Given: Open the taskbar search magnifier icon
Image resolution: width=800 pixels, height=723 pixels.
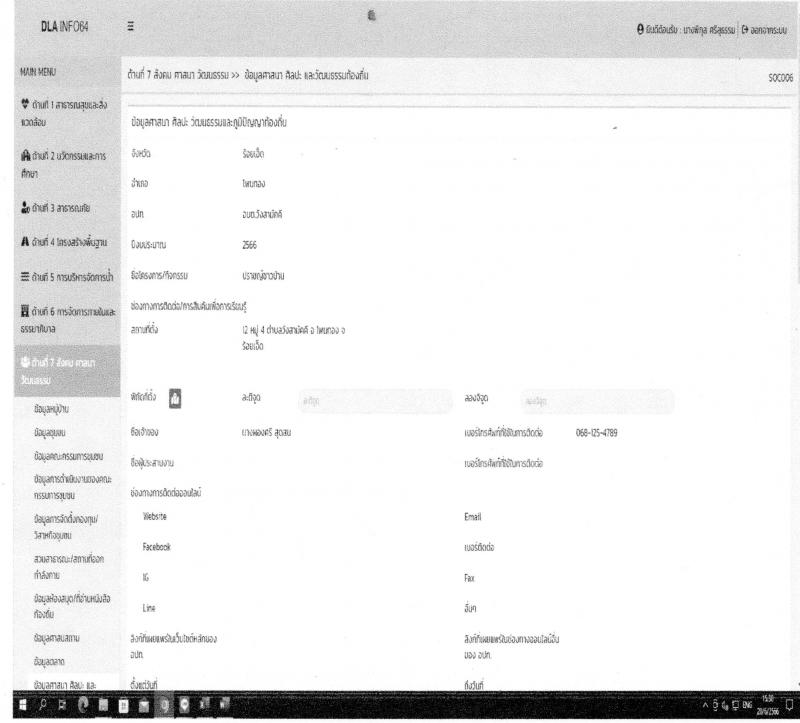Looking at the screenshot, I should pos(44,705).
